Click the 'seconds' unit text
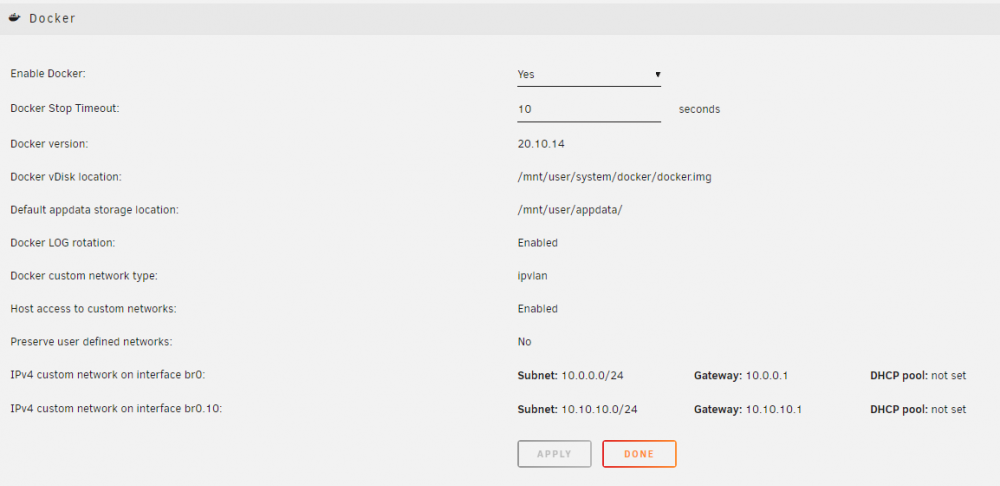The height and width of the screenshot is (486, 1000). [699, 109]
